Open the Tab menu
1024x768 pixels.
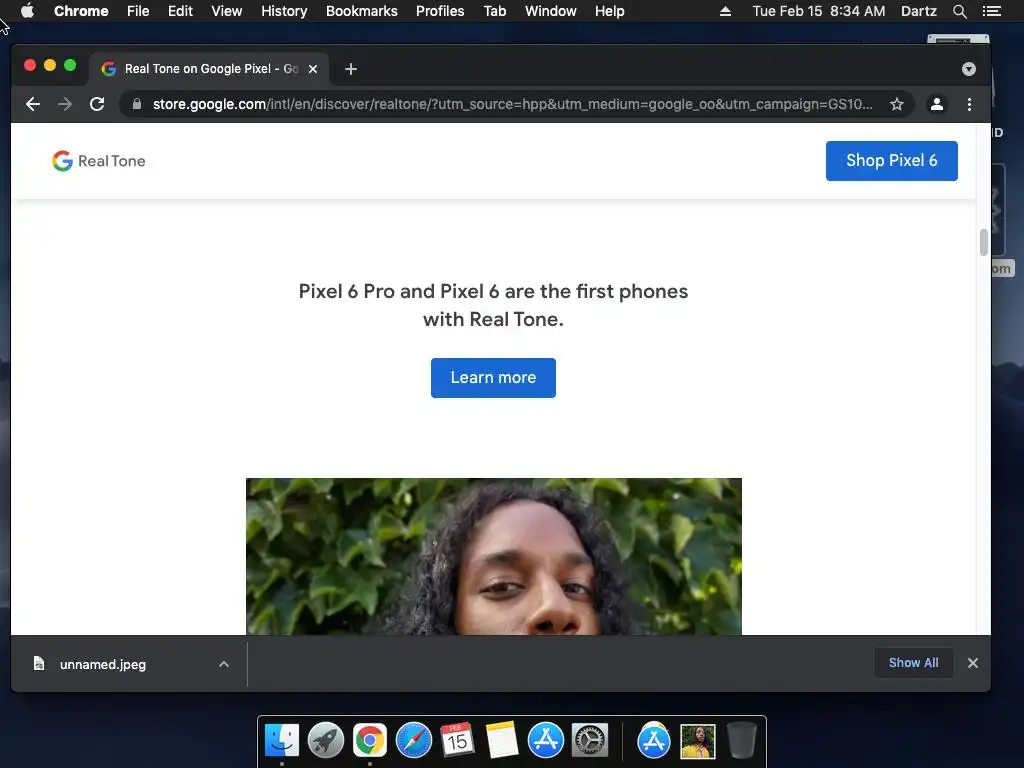[x=494, y=11]
